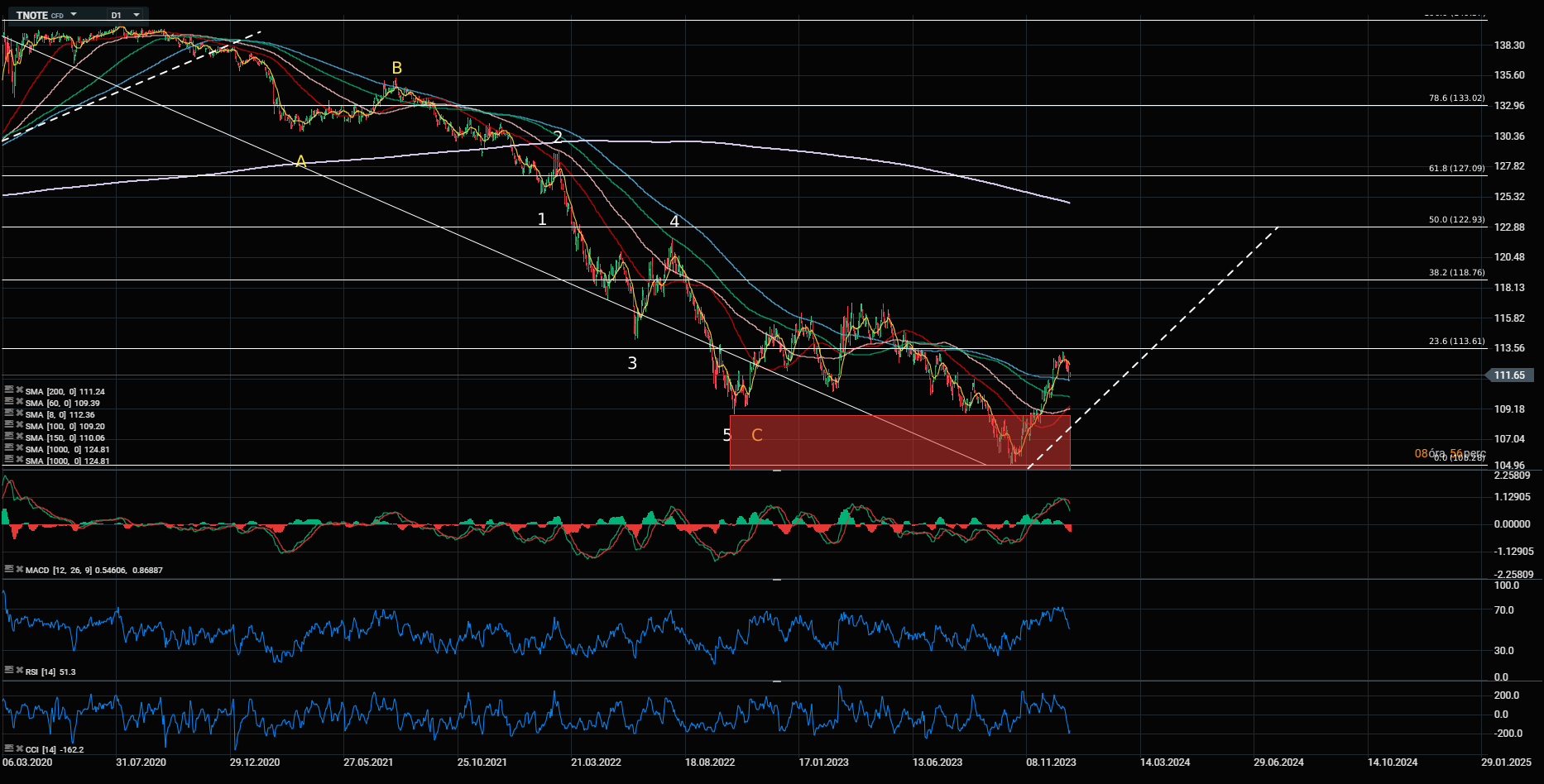Open RSI [14] indicator settings icon
Viewport: 1544px width, 784px height.
click(x=9, y=672)
